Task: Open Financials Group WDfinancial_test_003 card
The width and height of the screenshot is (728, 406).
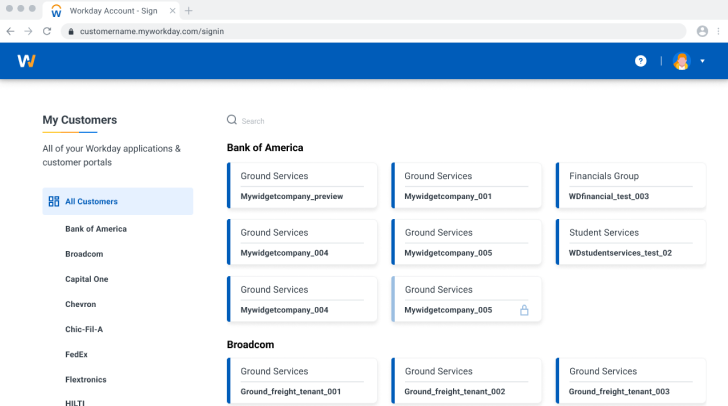Action: (630, 186)
